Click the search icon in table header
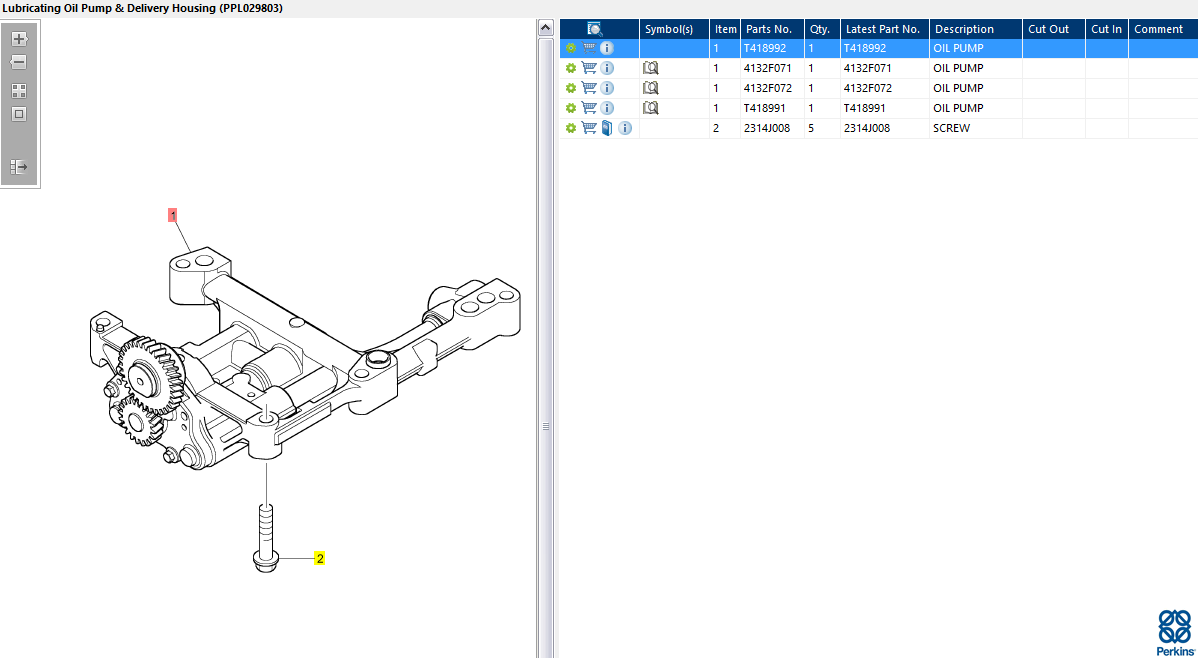1198x658 pixels. pyautogui.click(x=595, y=29)
